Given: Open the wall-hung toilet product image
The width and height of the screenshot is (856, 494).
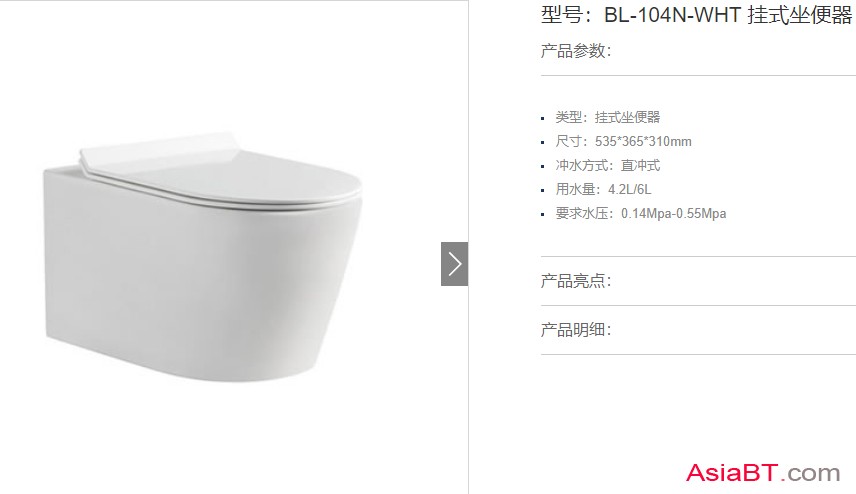Looking at the screenshot, I should tap(203, 257).
